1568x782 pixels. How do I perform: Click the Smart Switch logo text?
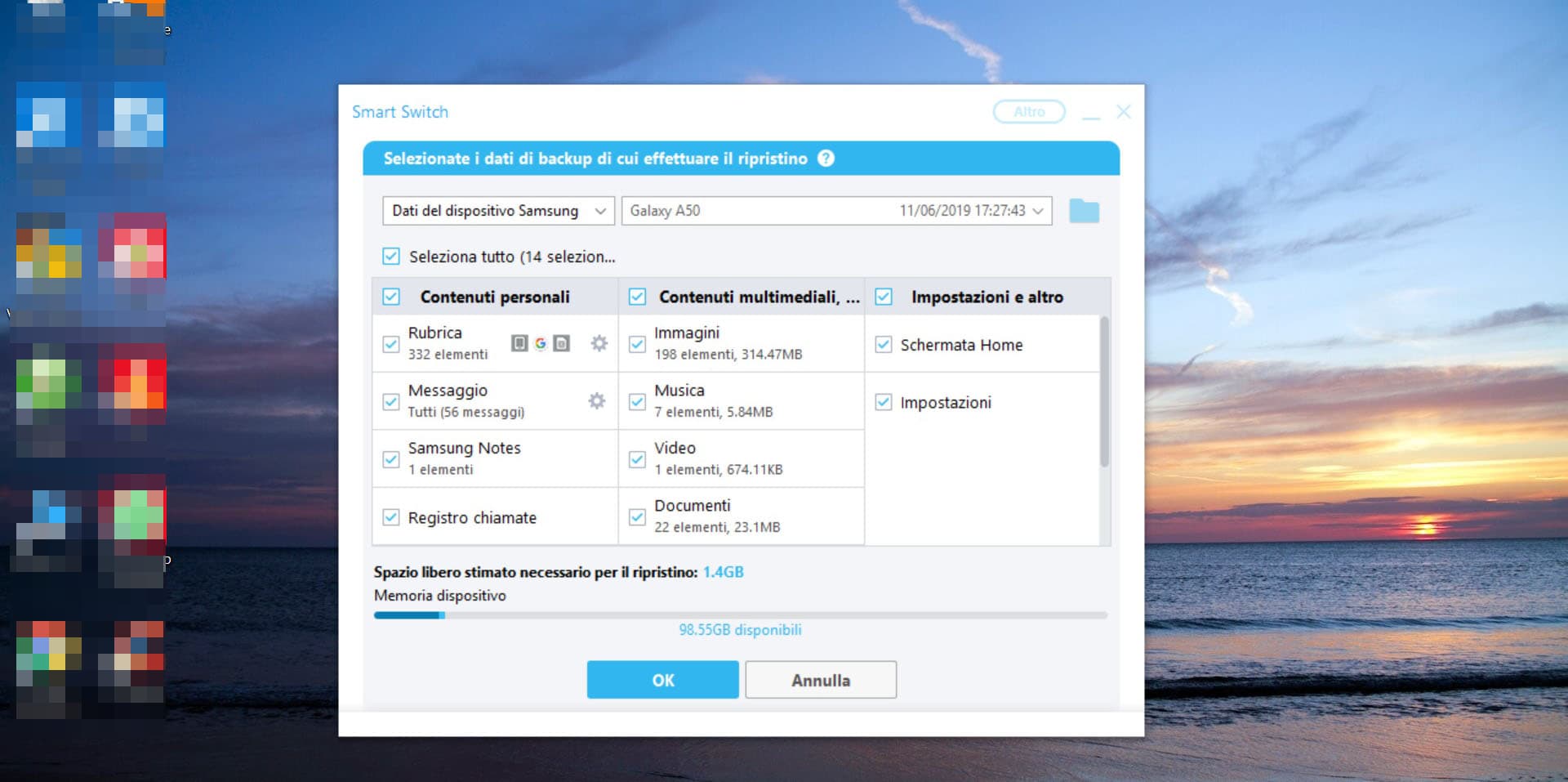coord(400,111)
